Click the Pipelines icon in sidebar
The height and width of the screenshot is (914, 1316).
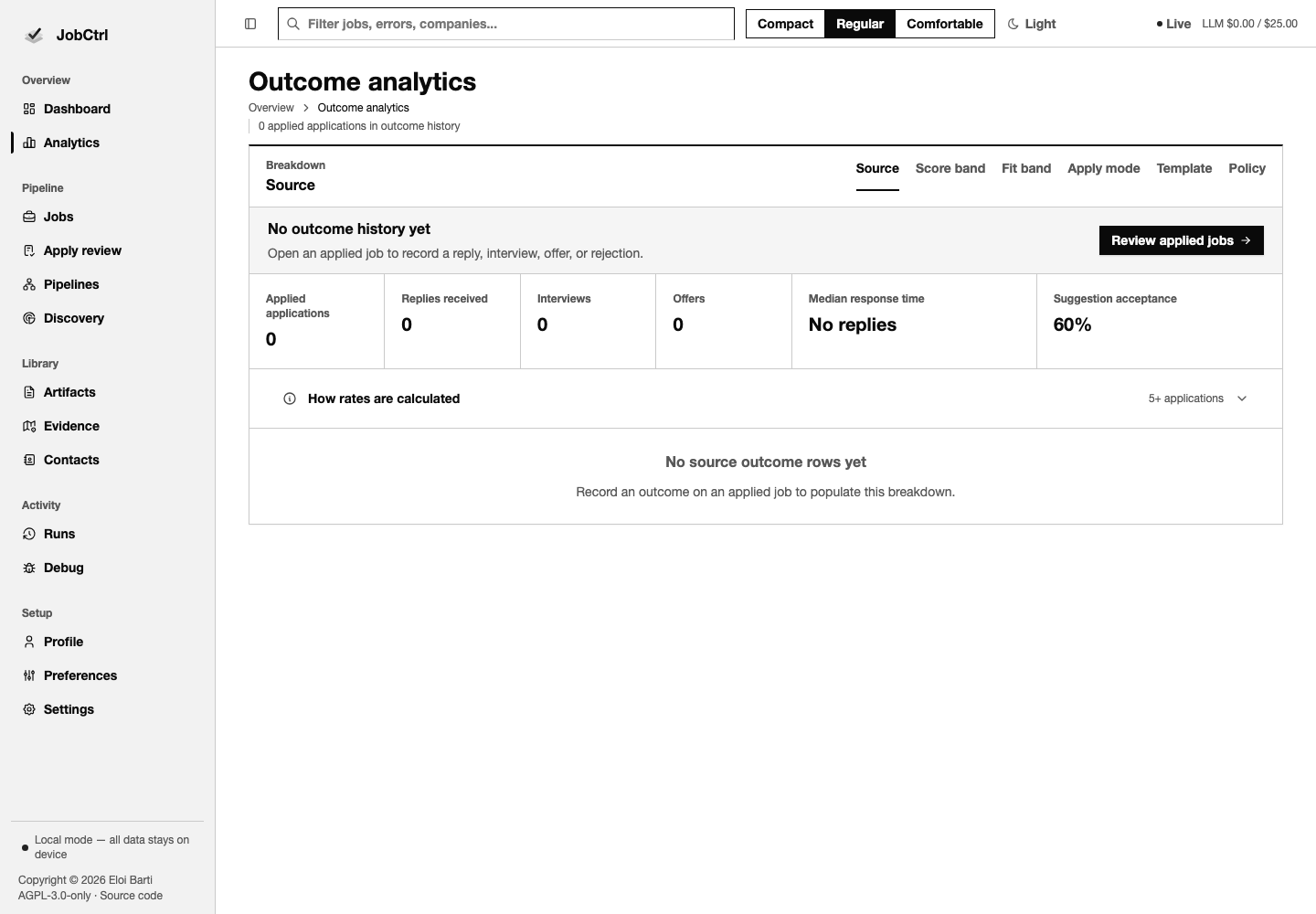pos(29,284)
